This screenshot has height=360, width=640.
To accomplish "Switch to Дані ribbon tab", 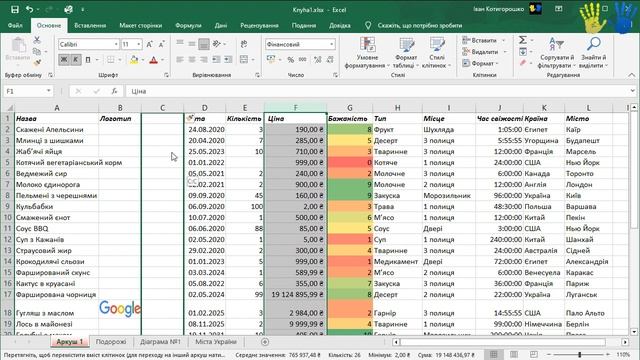I will pyautogui.click(x=221, y=25).
